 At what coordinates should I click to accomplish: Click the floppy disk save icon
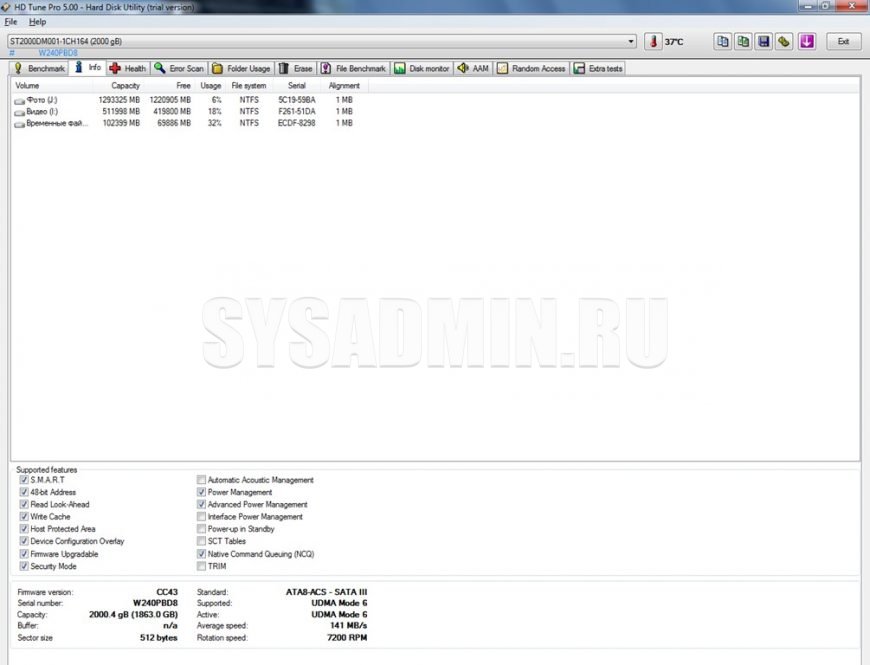click(764, 41)
